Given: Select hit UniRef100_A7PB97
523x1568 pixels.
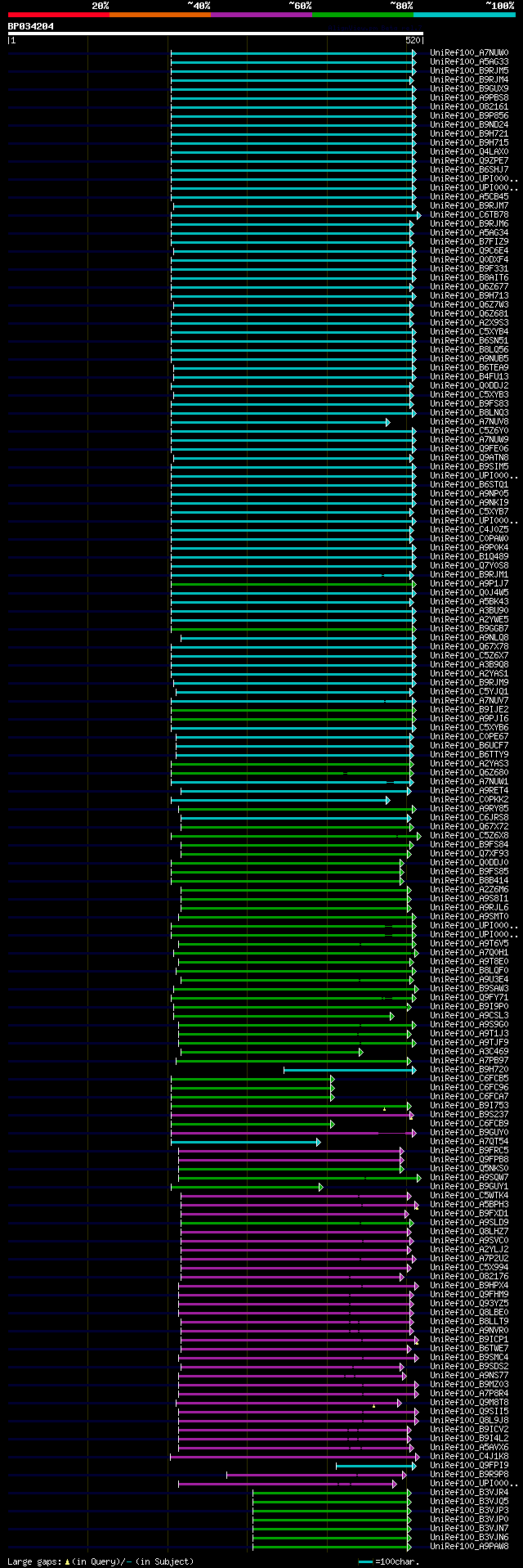Looking at the screenshot, I should [x=469, y=1061].
